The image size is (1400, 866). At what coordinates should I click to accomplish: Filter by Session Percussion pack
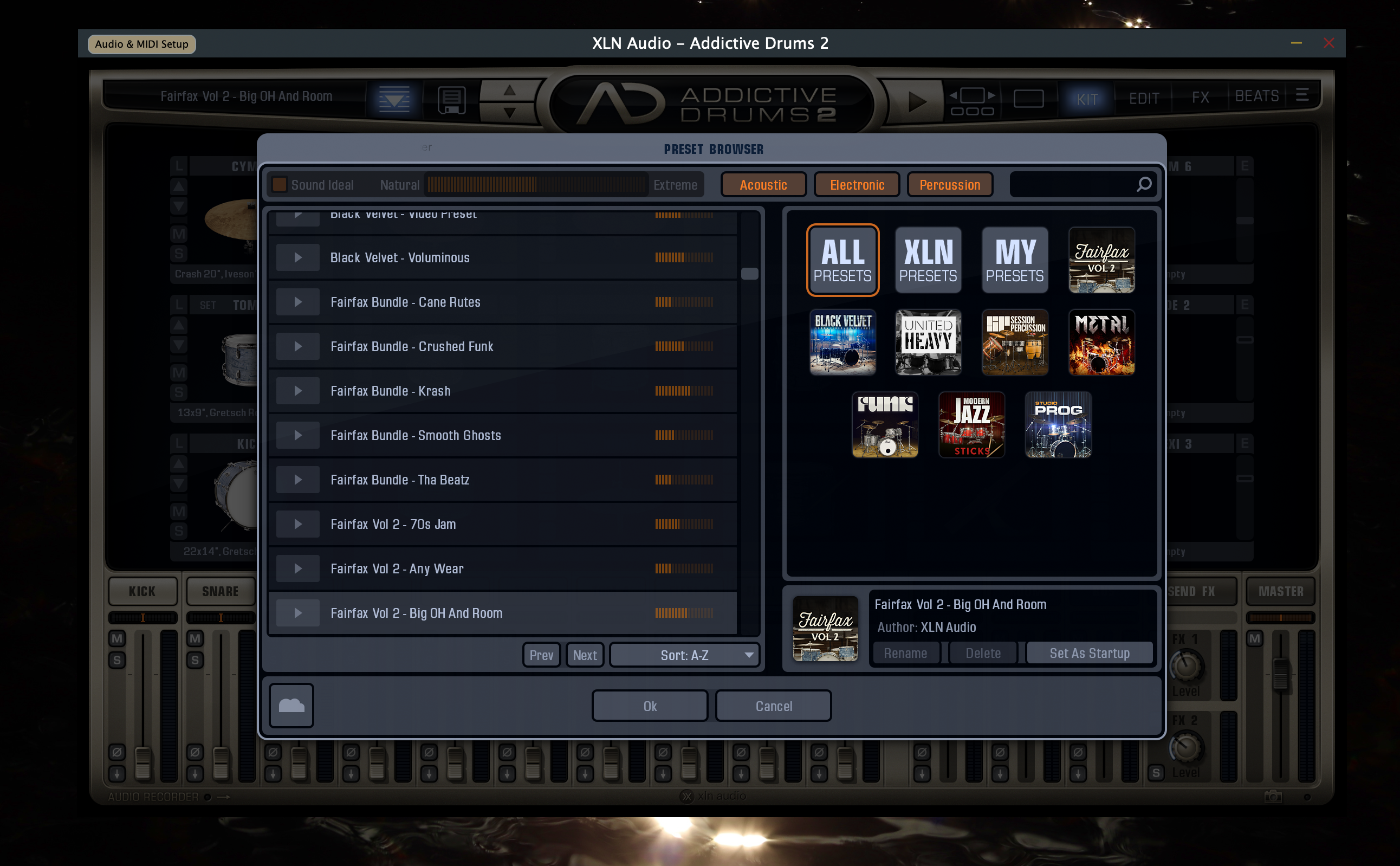click(x=1015, y=342)
